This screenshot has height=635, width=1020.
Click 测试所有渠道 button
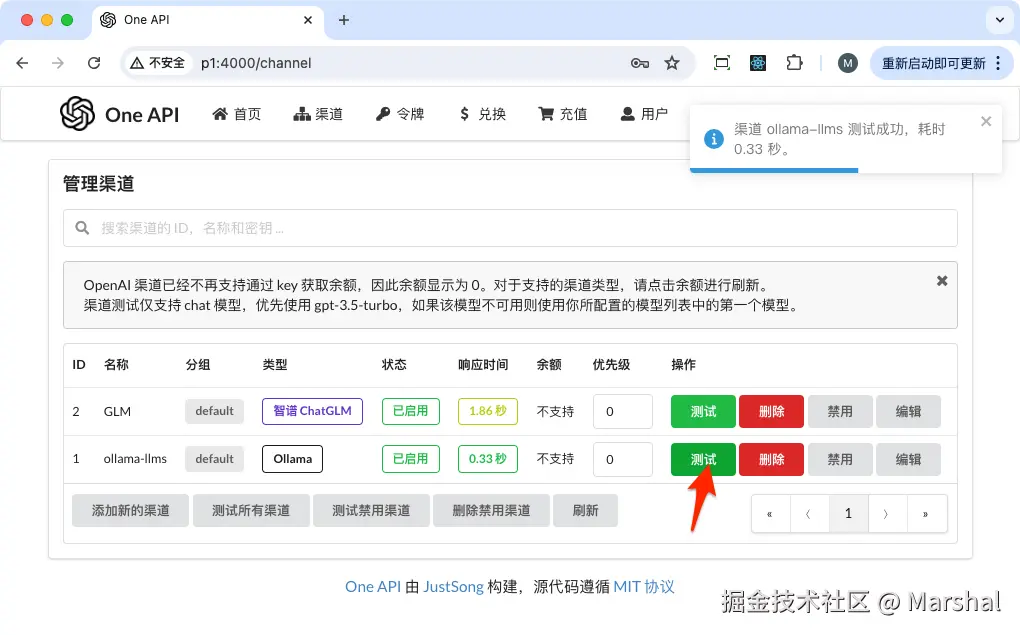coord(251,511)
